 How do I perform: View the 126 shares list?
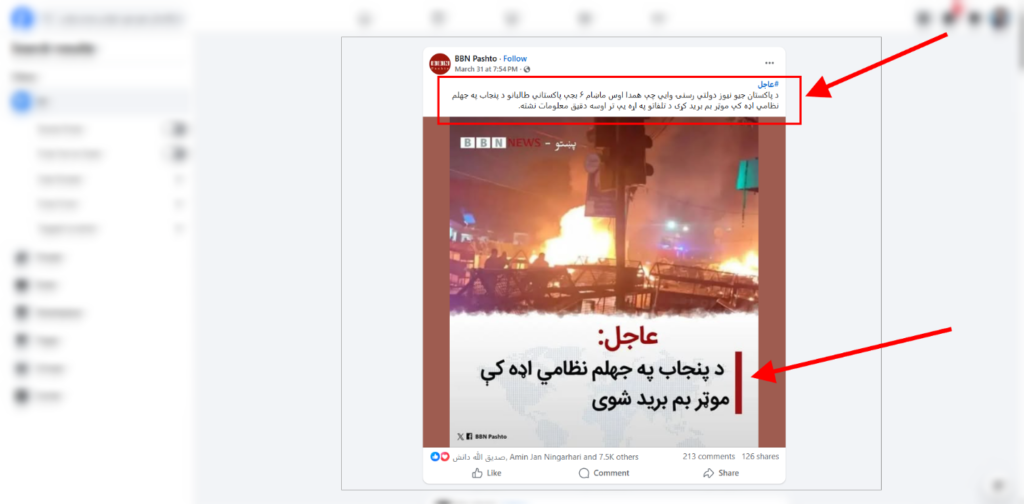760,456
